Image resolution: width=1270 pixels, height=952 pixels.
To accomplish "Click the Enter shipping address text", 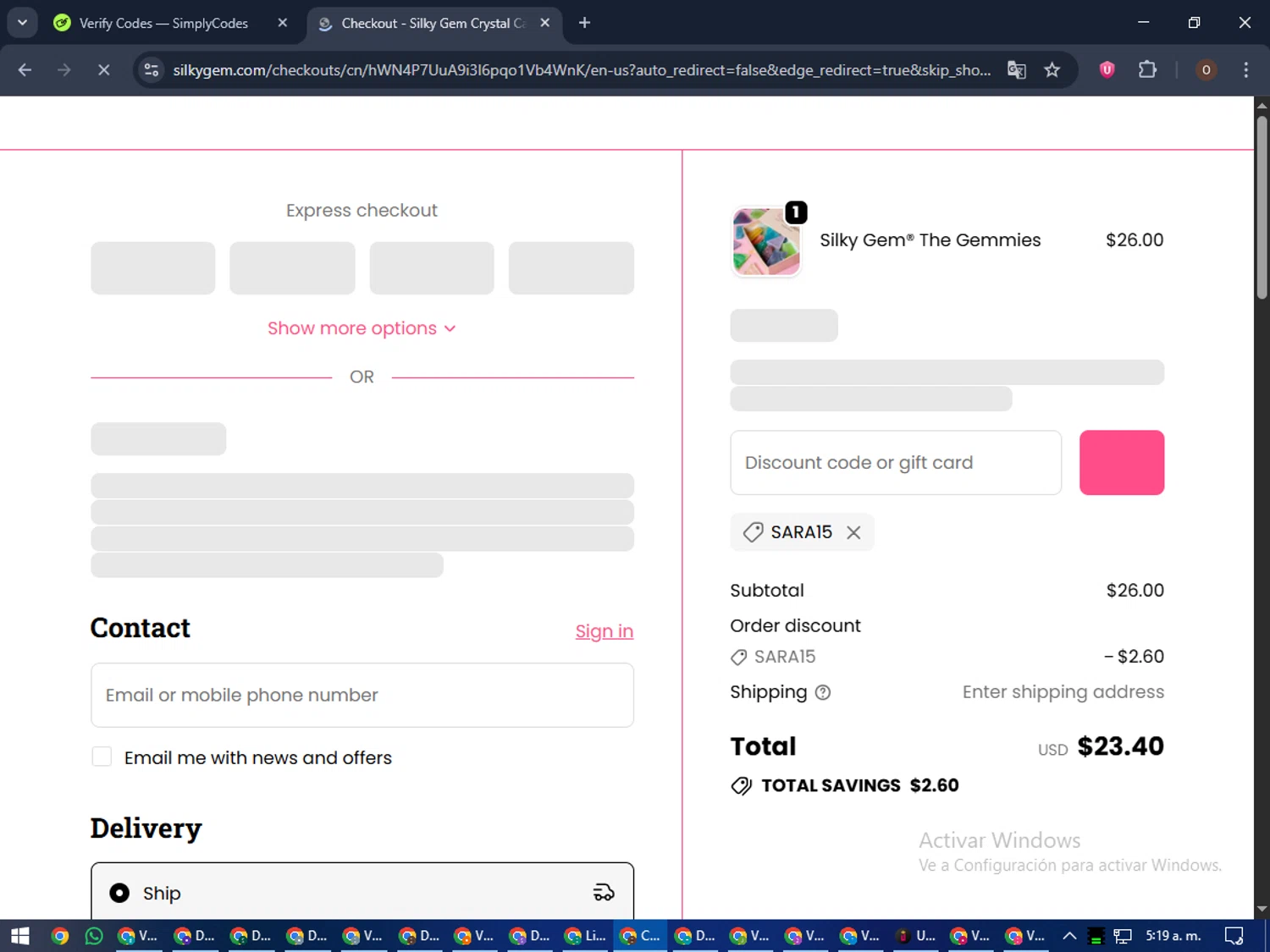I will 1063,692.
